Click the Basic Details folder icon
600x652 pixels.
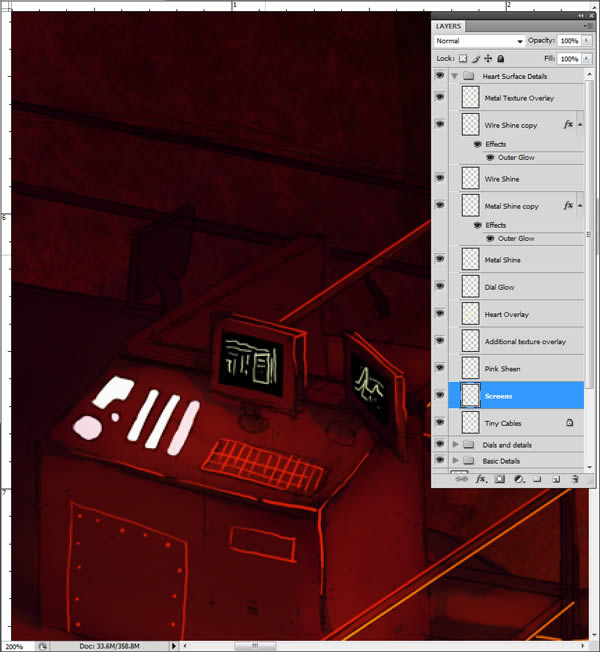[x=469, y=460]
